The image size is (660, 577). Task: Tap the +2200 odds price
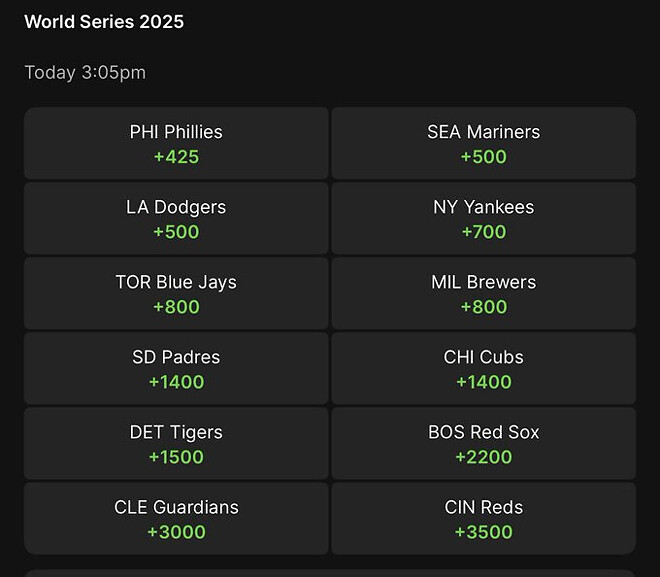483,457
